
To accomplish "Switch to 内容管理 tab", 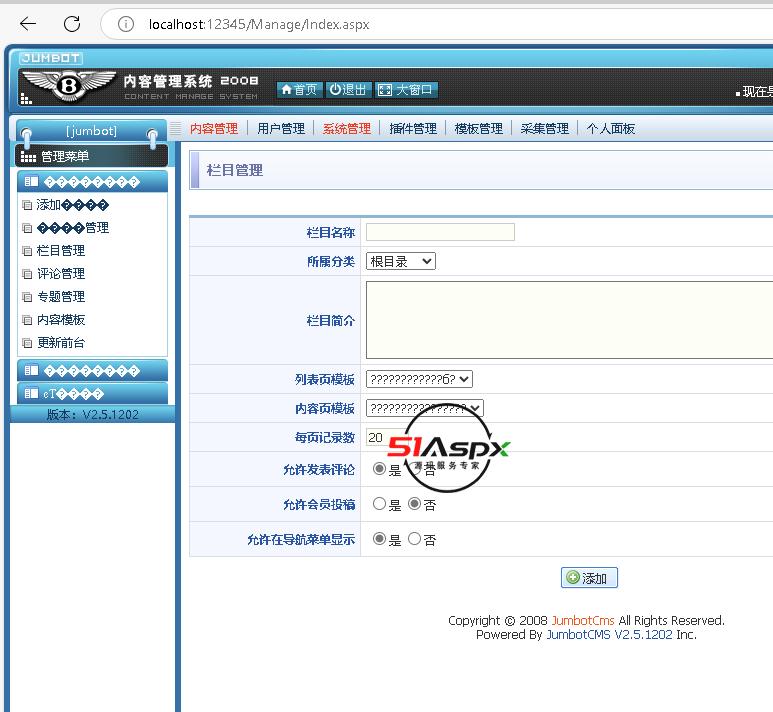I will click(214, 129).
